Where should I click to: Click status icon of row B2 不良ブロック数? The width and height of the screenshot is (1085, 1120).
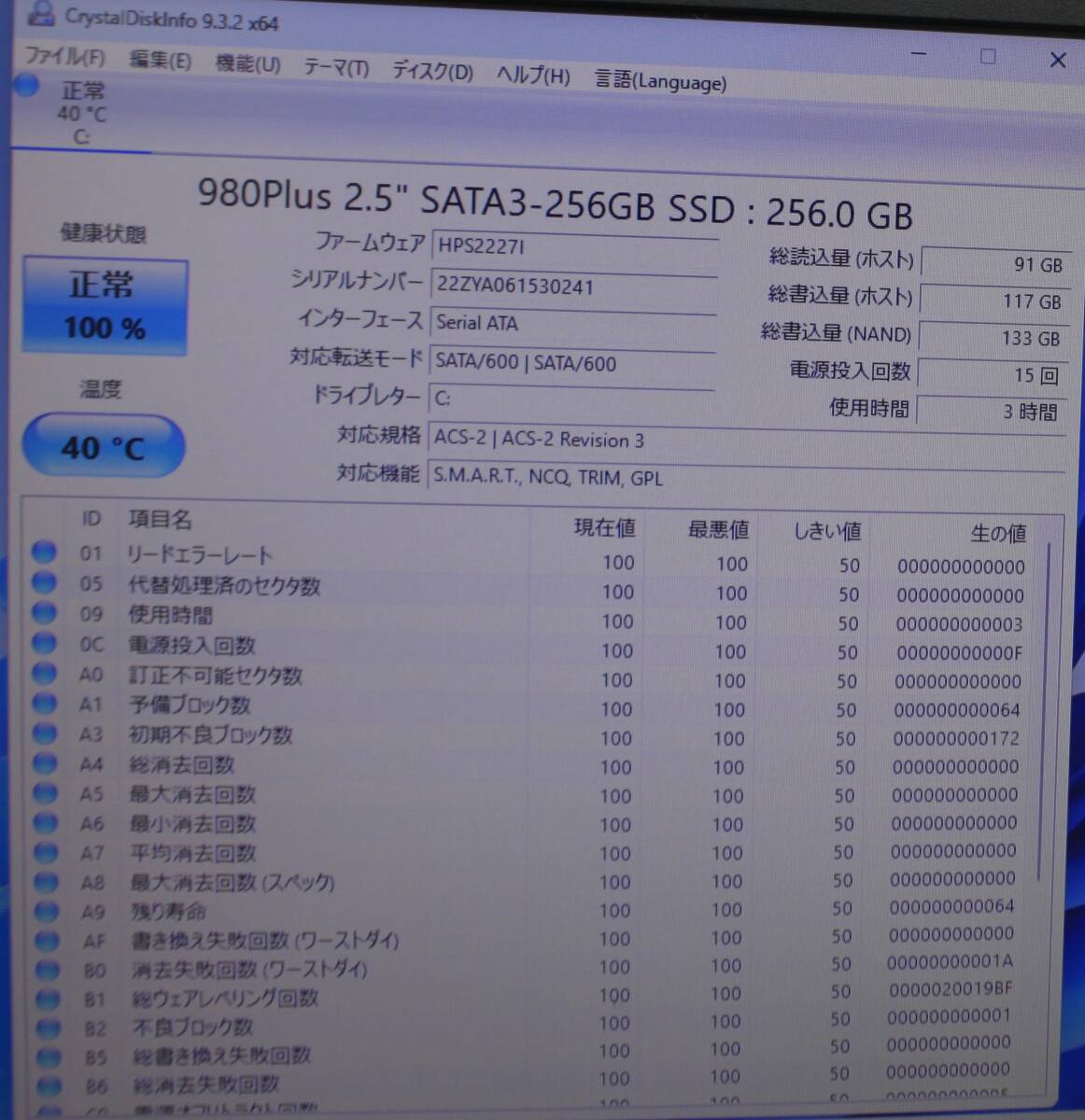(47, 1027)
